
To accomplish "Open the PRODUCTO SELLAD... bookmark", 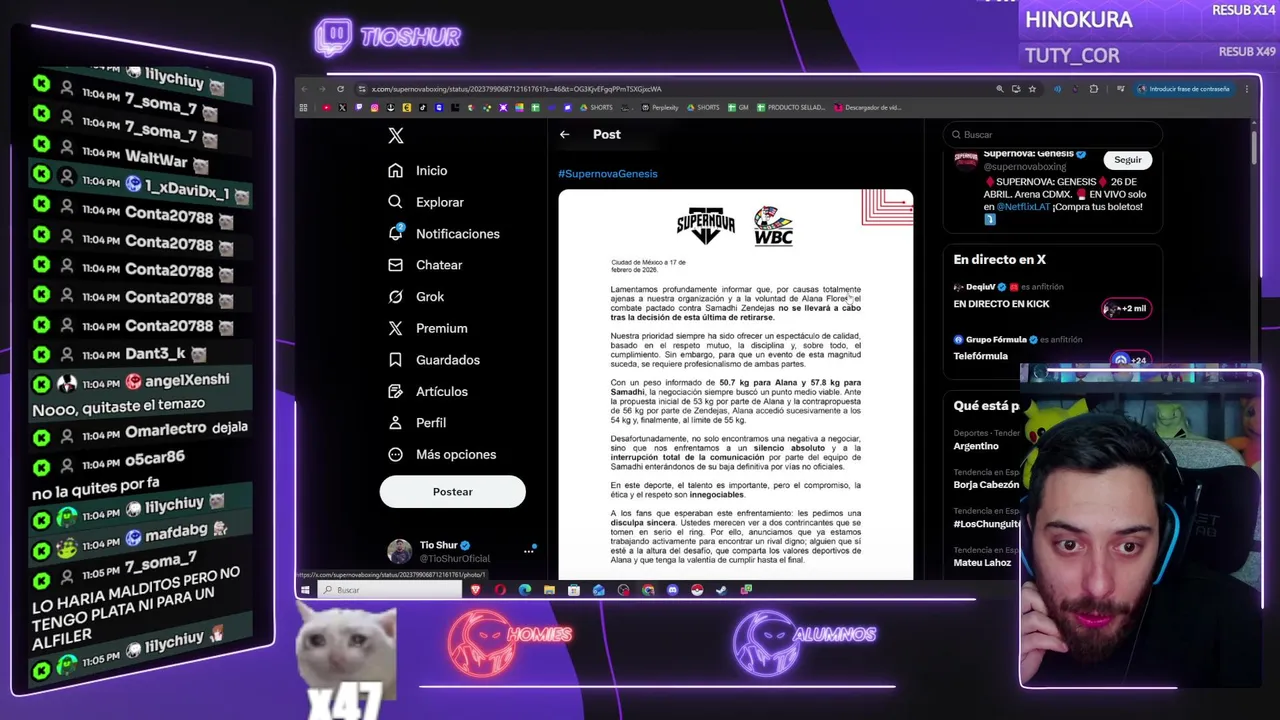I will pos(791,108).
